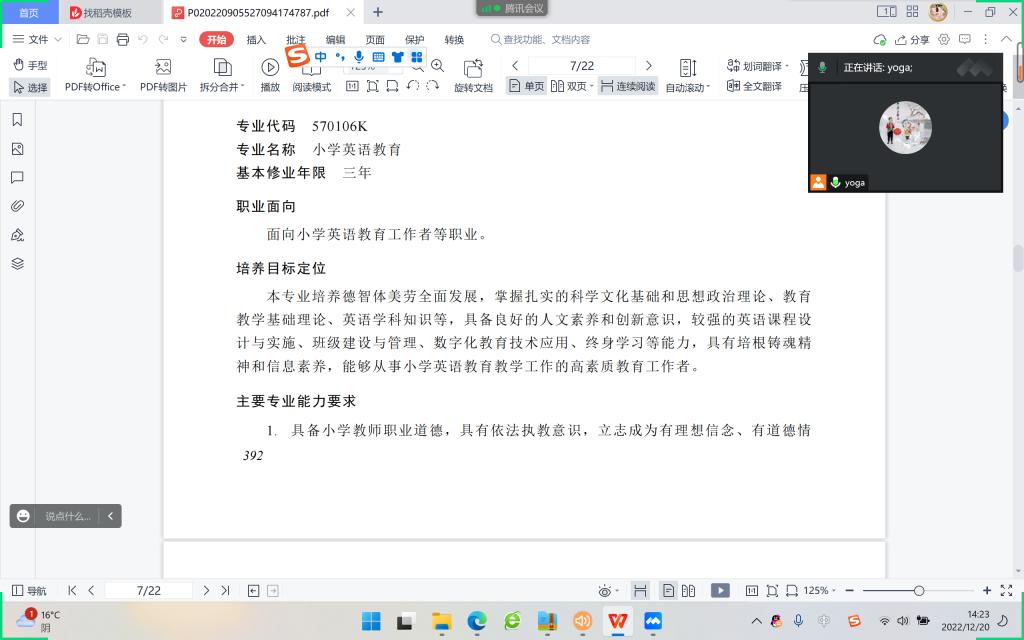Open the attachments paperclip panel in sidebar
1024x640 pixels.
pyautogui.click(x=17, y=206)
